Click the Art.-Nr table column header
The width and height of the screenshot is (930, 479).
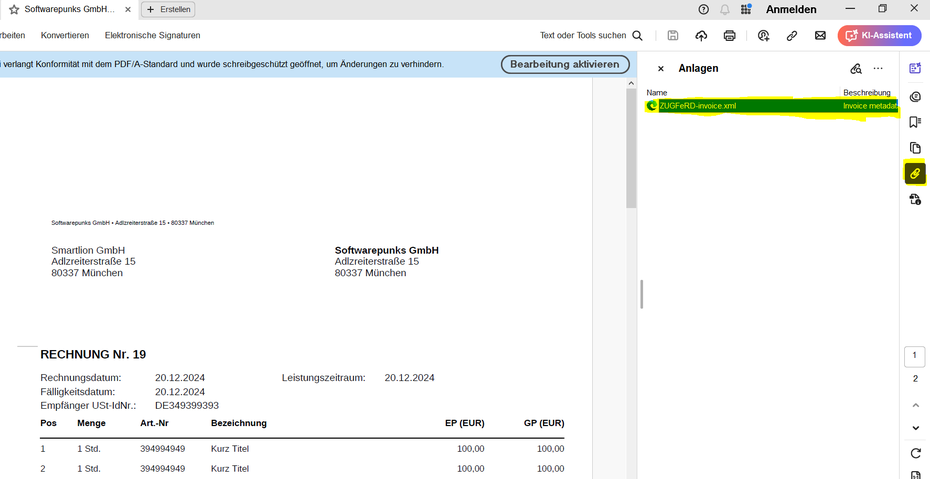coord(155,423)
